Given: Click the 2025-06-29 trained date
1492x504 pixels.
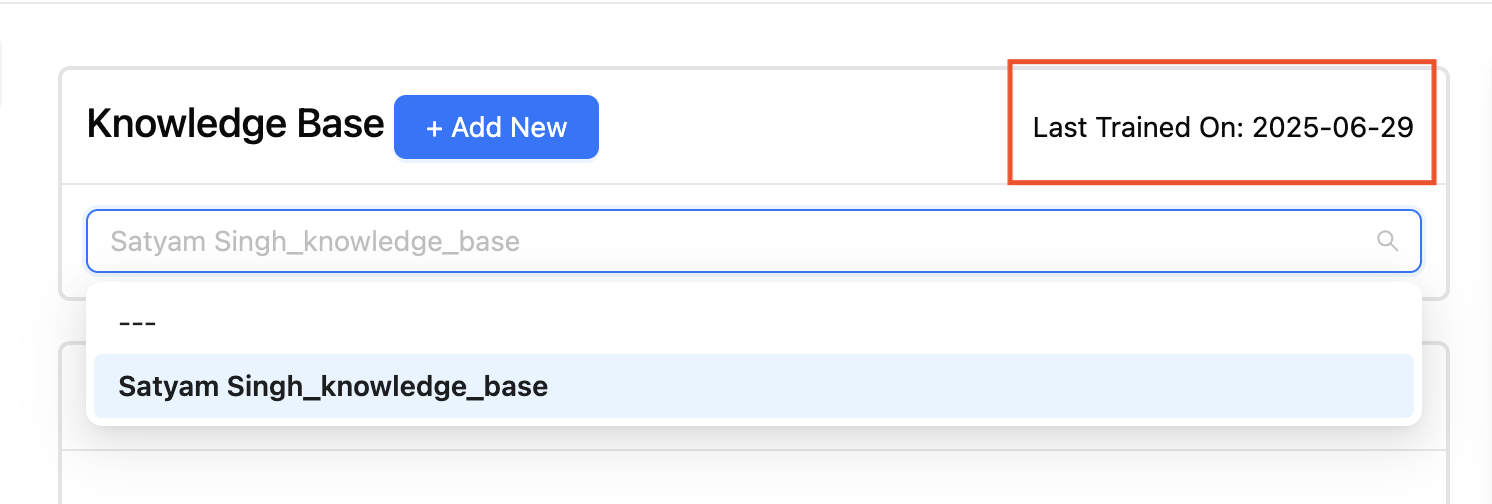Looking at the screenshot, I should tap(1333, 128).
